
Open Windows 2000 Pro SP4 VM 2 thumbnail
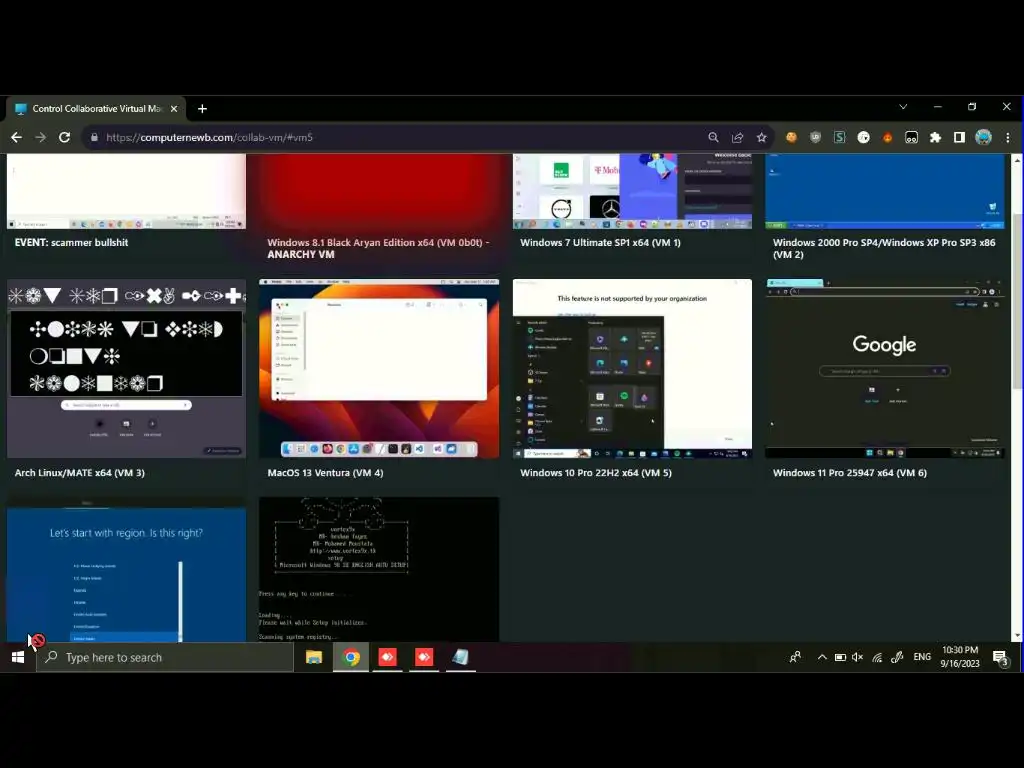click(x=885, y=191)
